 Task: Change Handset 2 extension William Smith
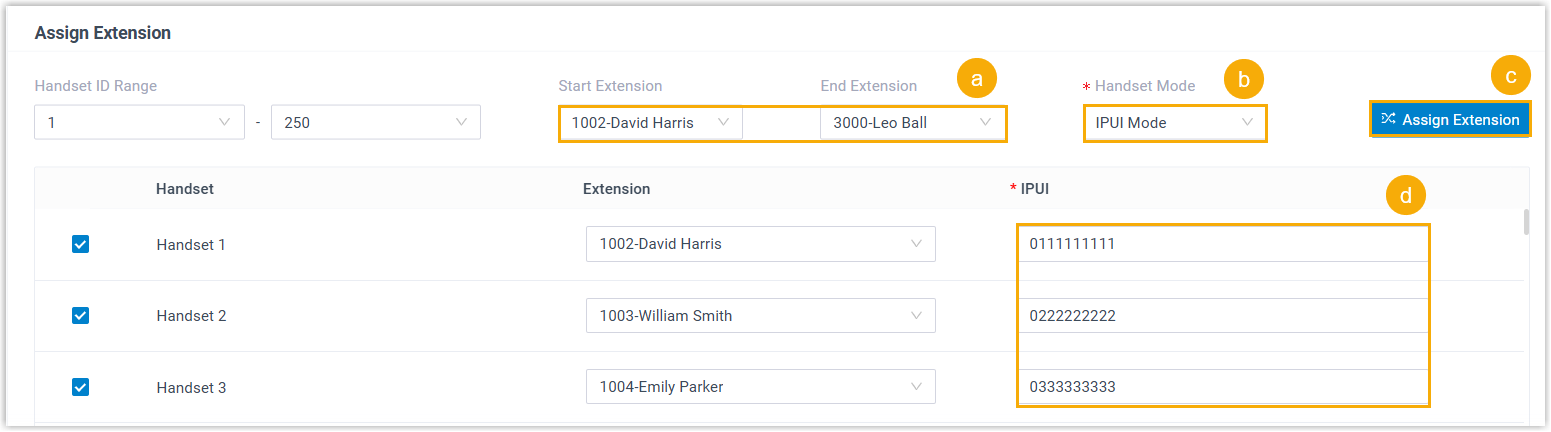[760, 316]
